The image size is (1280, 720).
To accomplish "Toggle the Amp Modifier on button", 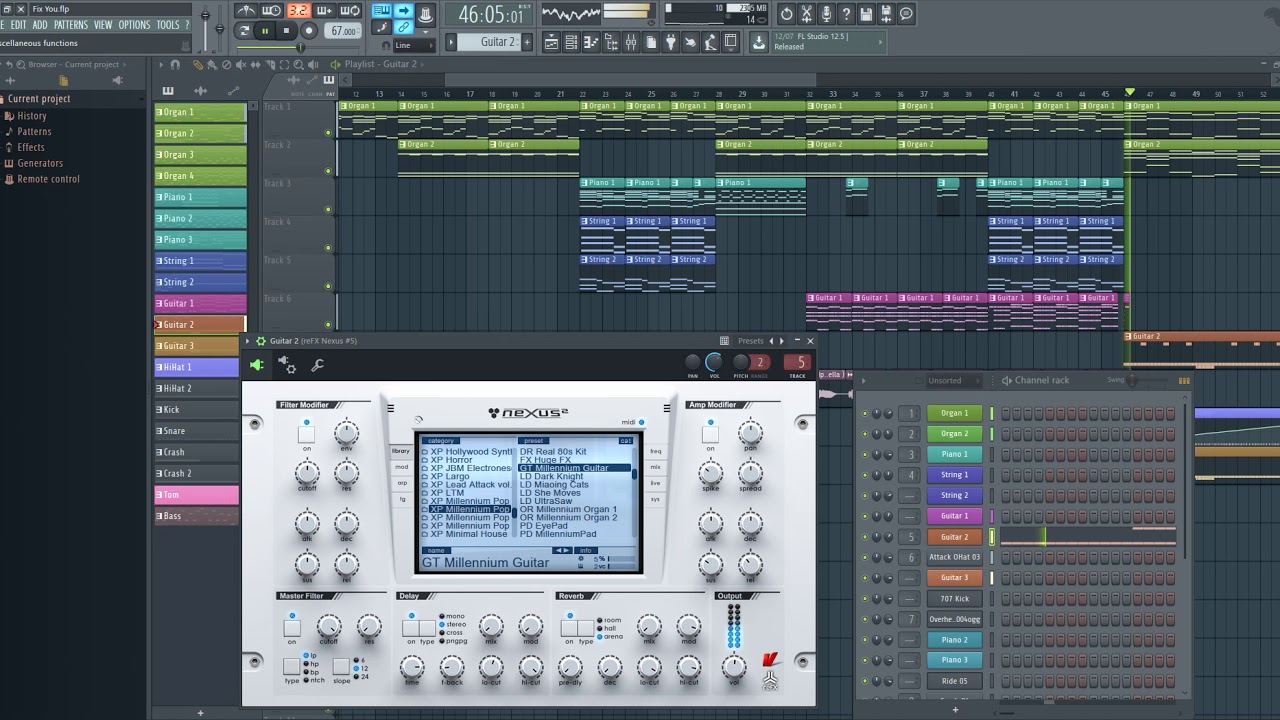I will point(710,435).
